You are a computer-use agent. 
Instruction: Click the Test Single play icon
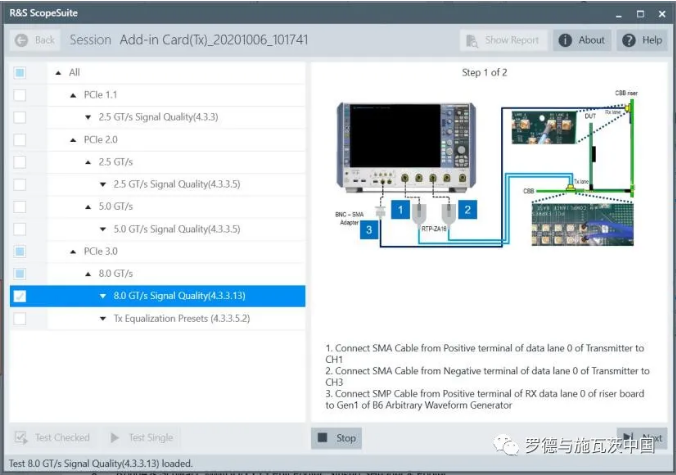(x=114, y=438)
